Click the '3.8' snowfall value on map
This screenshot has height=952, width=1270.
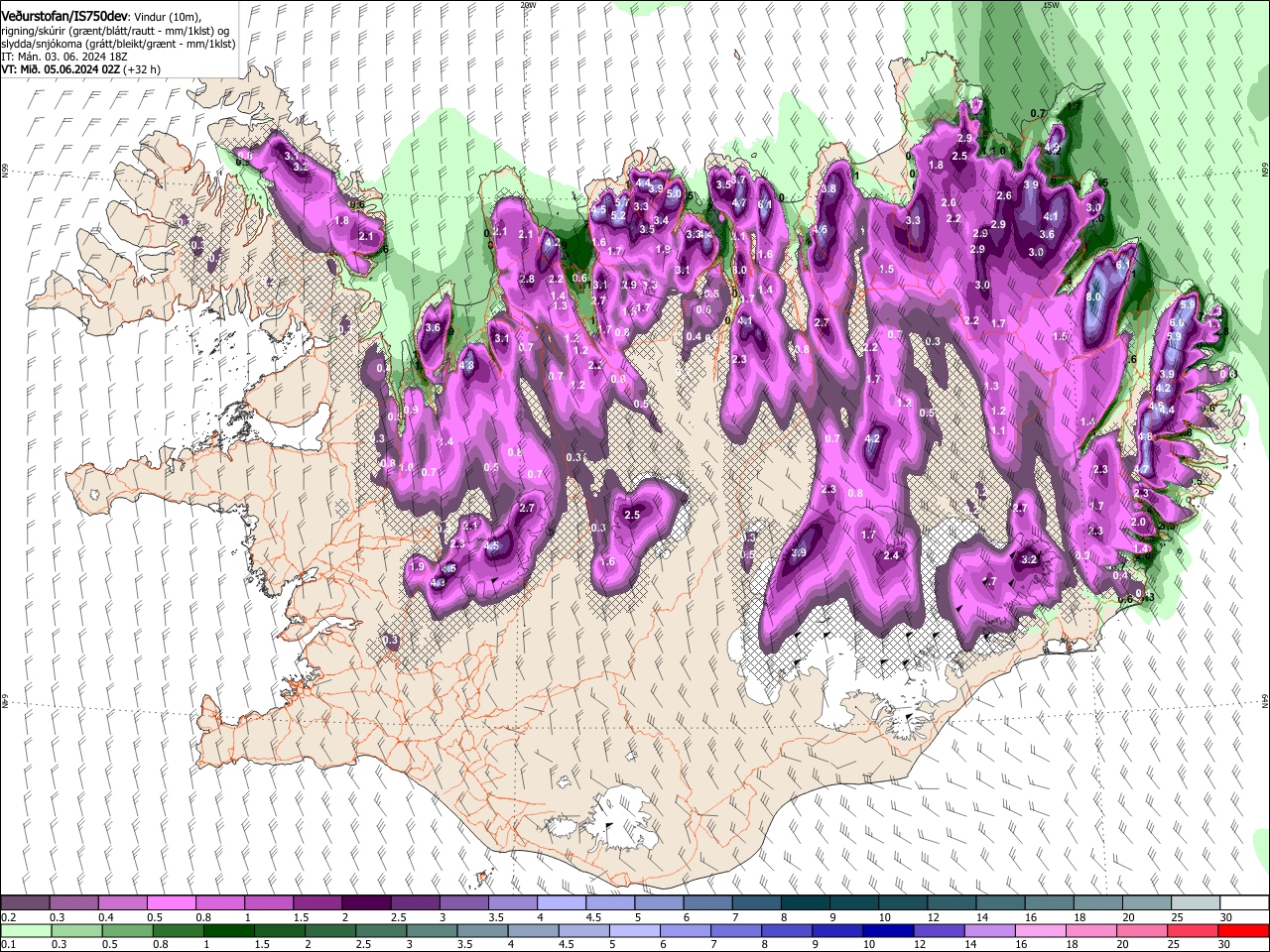point(829,188)
